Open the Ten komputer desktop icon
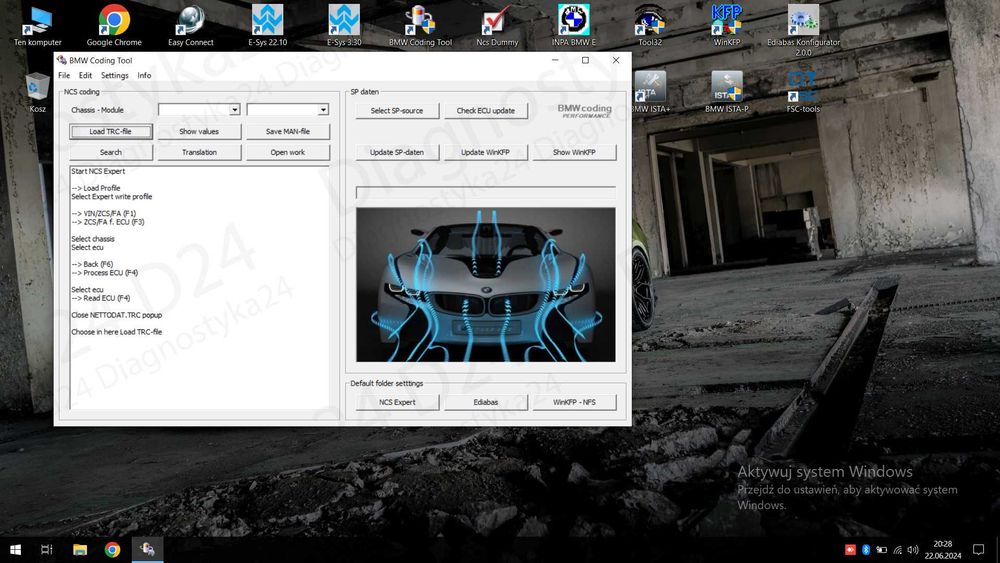 38,26
